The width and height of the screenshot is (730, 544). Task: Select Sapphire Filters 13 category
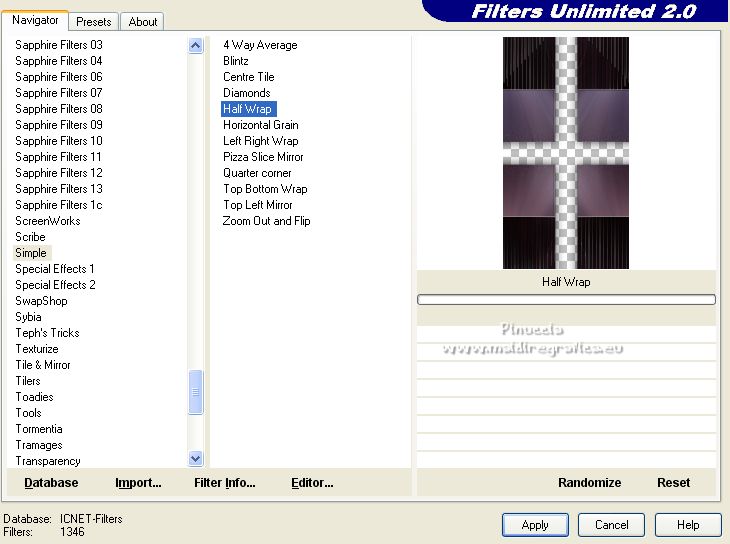(59, 189)
